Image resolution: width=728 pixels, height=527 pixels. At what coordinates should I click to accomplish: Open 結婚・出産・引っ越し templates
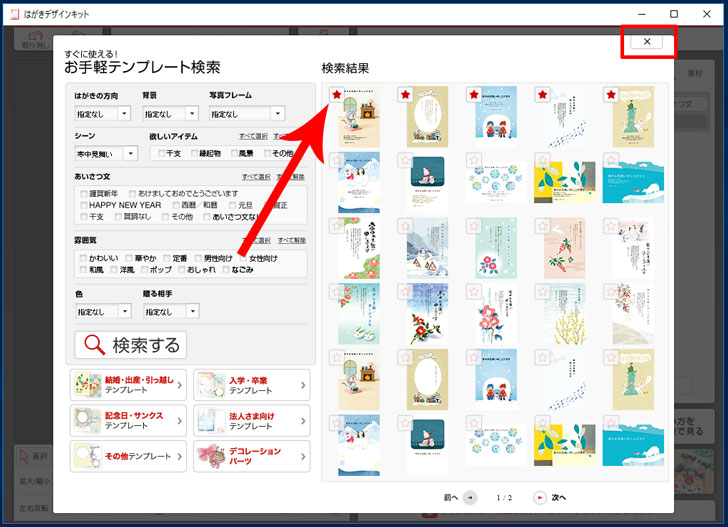point(128,385)
